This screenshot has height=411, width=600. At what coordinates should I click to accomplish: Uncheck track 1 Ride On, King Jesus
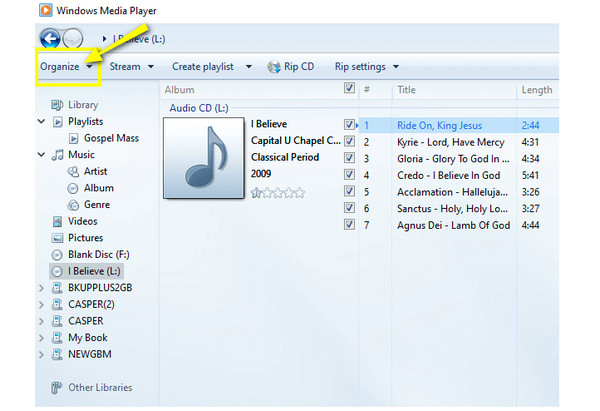tap(349, 124)
